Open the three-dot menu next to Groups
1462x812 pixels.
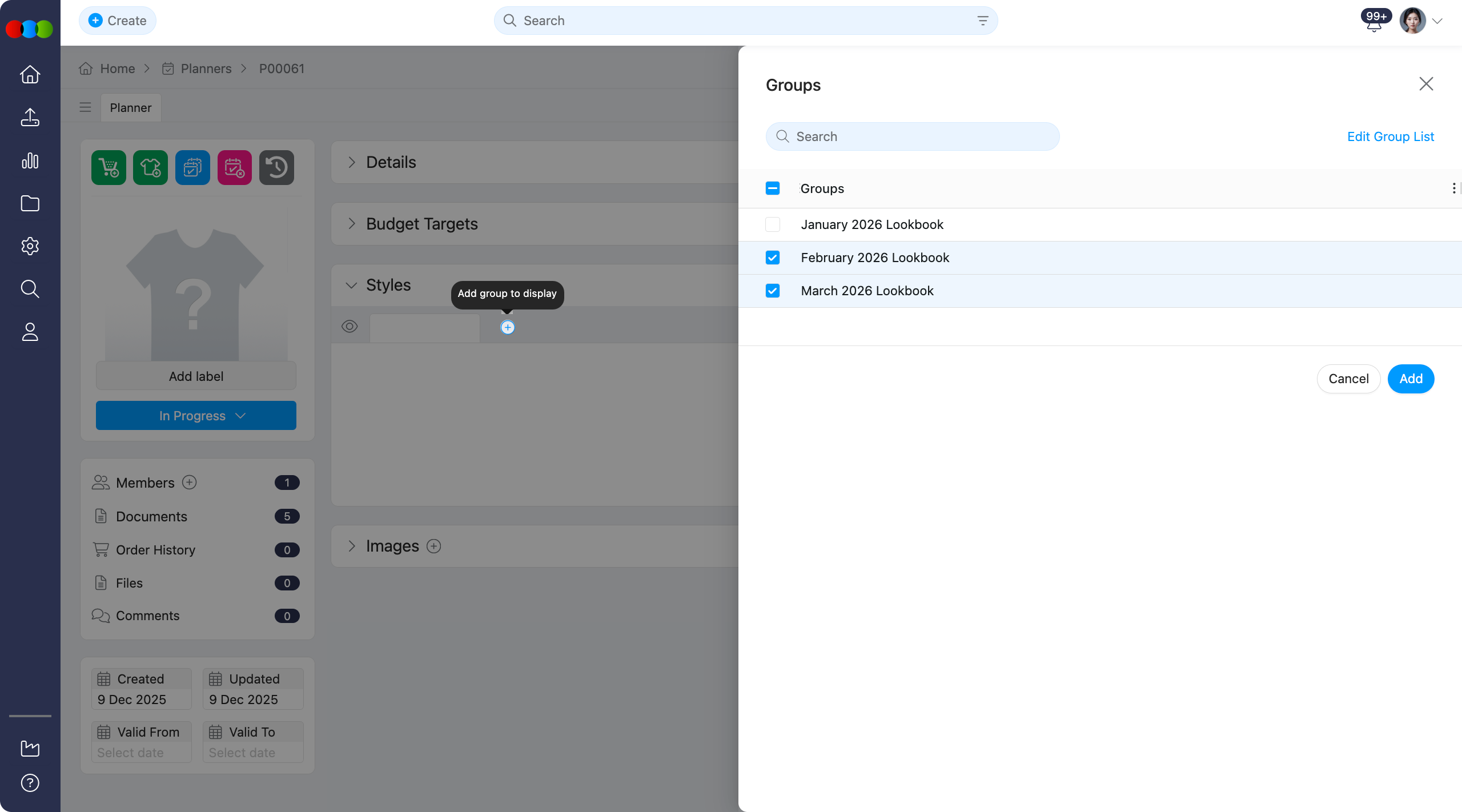click(1454, 188)
